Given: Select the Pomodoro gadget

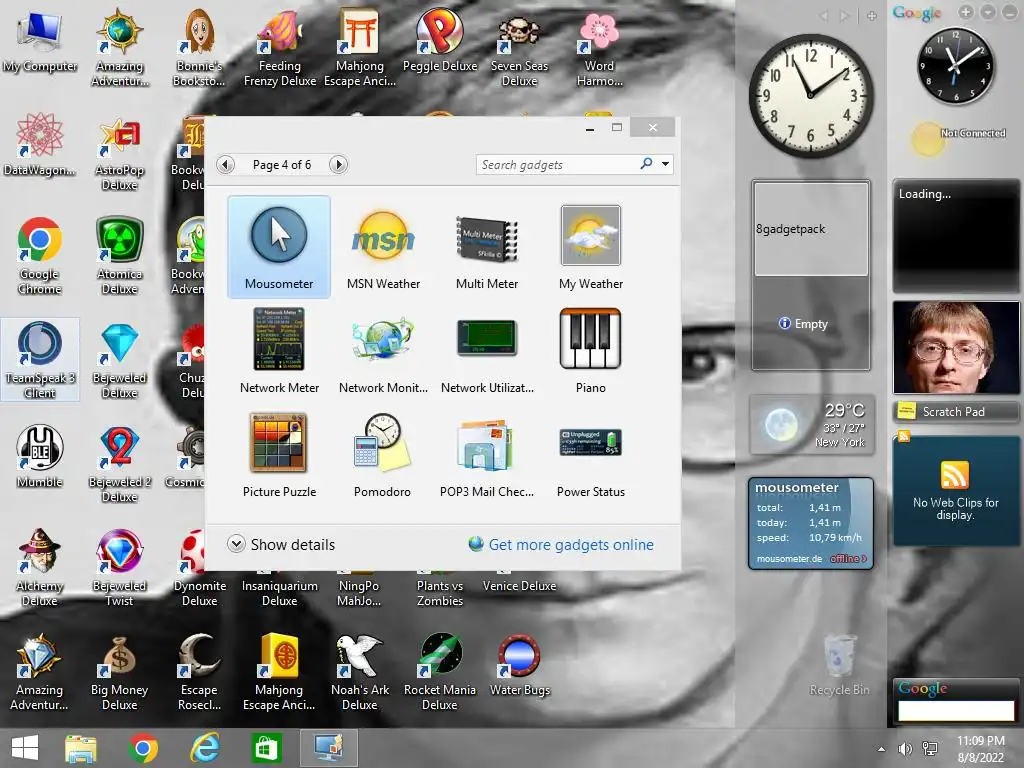Looking at the screenshot, I should (x=383, y=455).
